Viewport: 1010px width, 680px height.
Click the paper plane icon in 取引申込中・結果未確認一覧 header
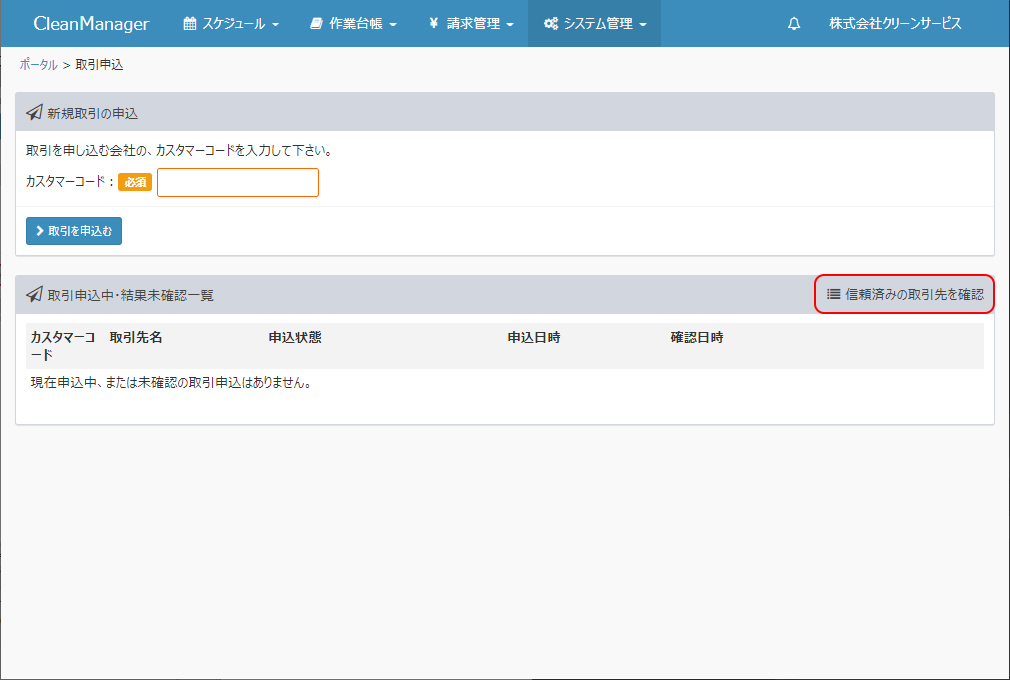(34, 295)
